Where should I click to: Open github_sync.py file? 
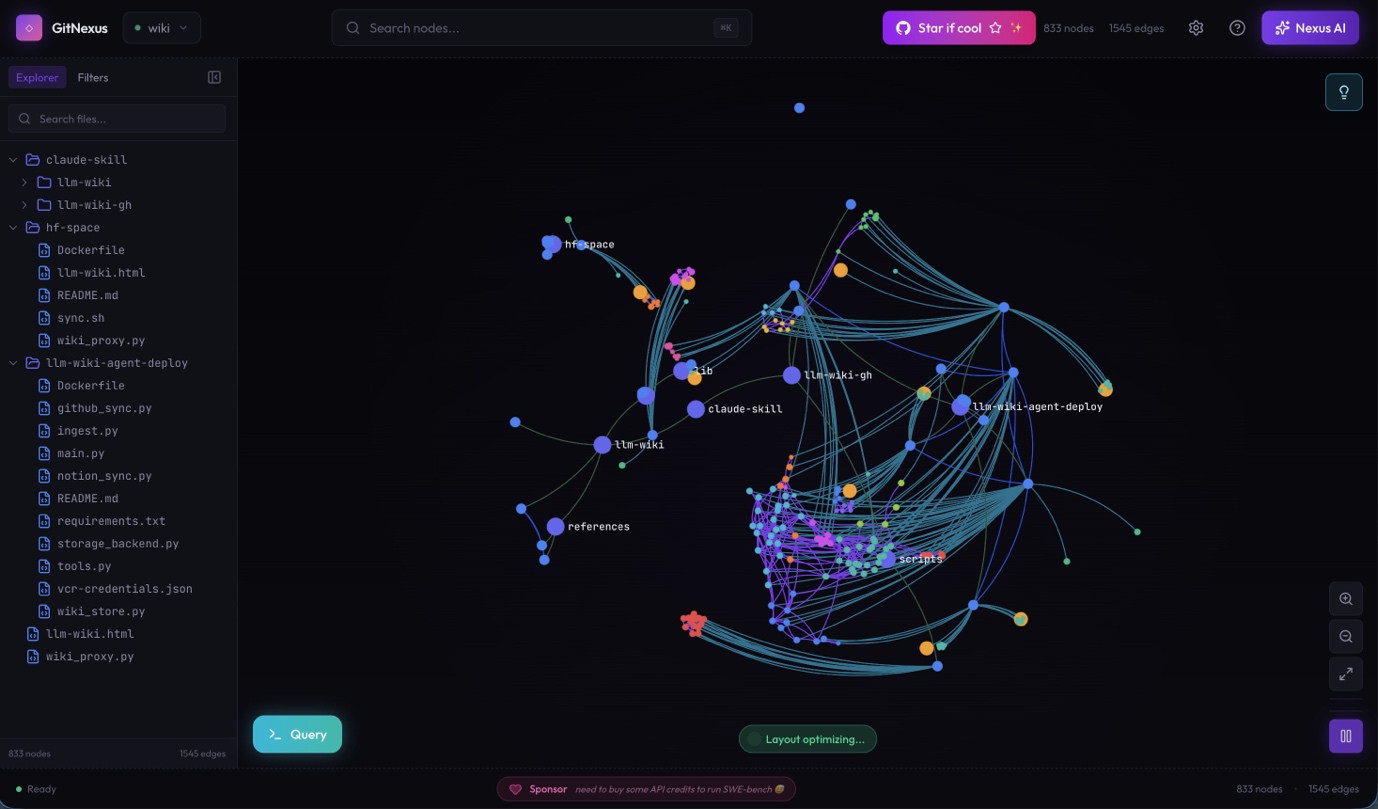pos(105,408)
